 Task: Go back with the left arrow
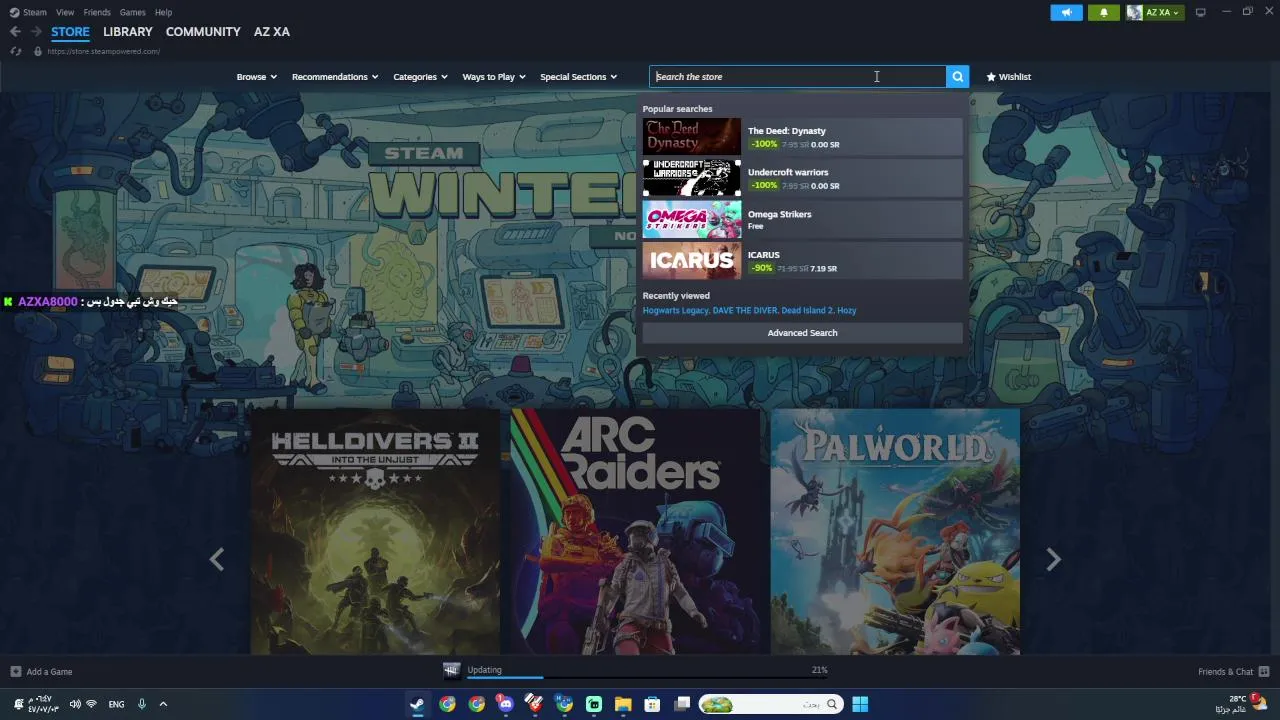15,32
